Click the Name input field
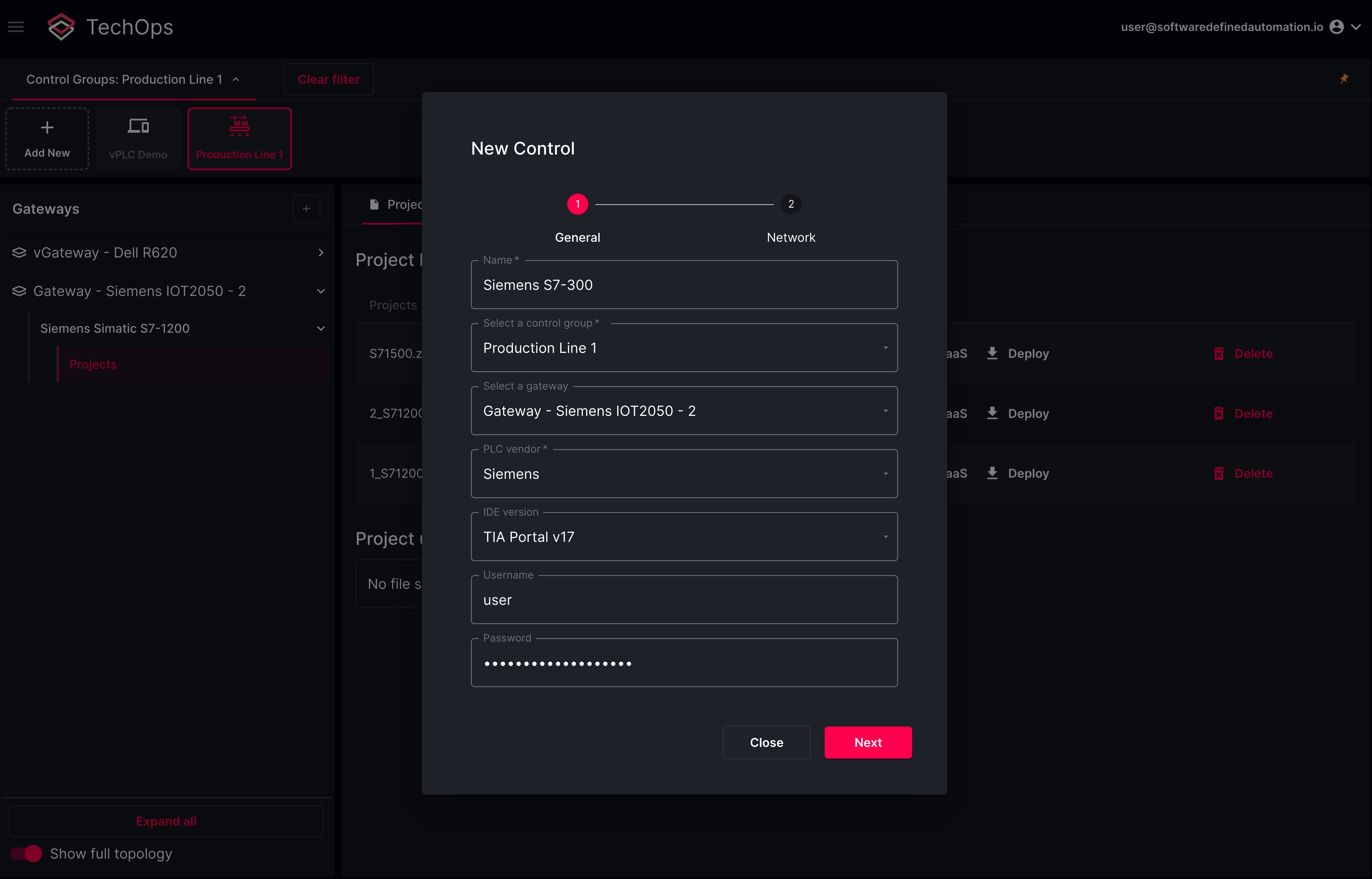 click(684, 285)
